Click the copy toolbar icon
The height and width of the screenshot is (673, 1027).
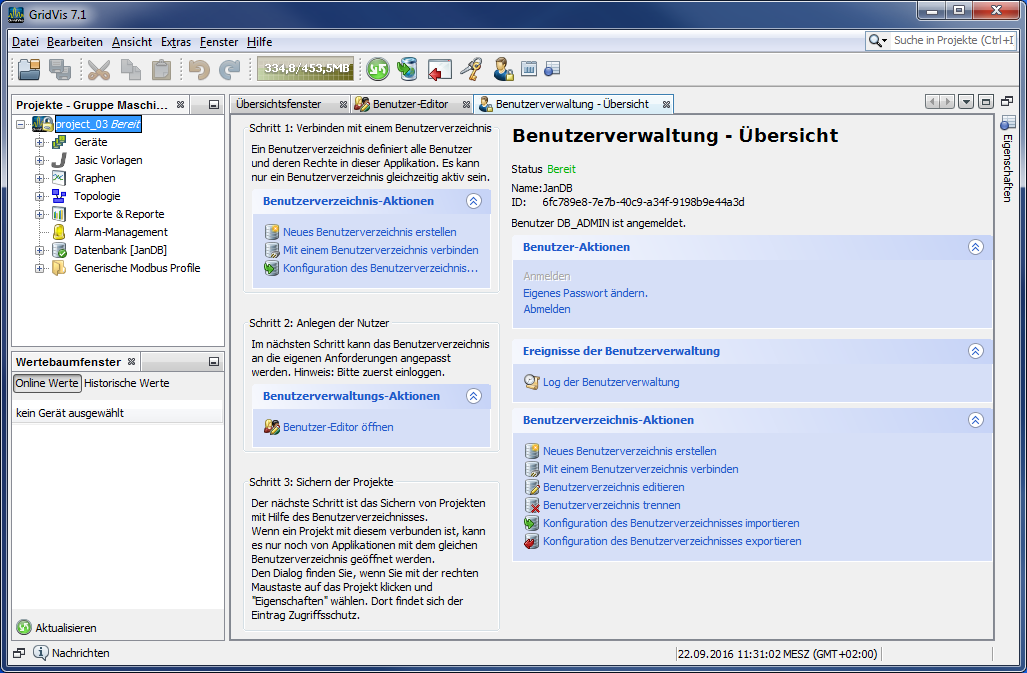[x=130, y=69]
